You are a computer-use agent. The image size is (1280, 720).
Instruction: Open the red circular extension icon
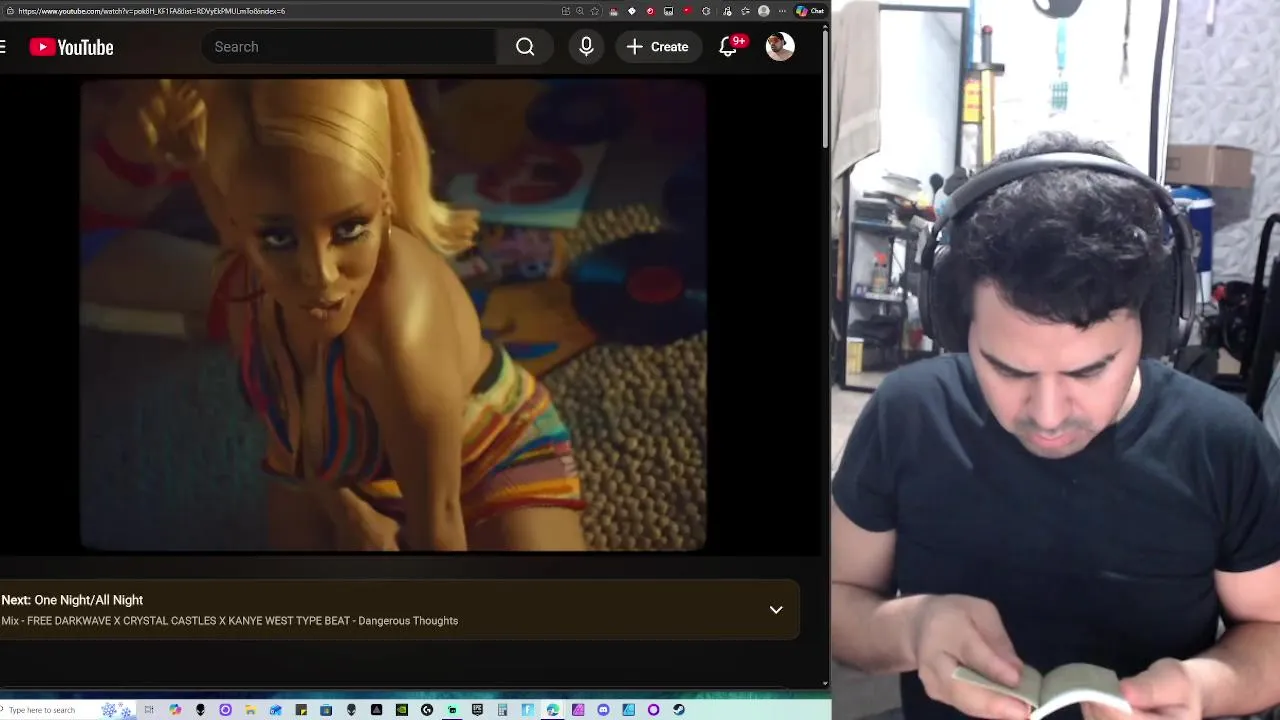coord(651,11)
